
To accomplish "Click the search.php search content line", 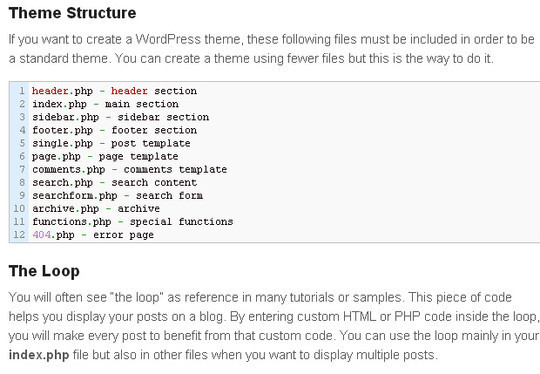I will click(114, 183).
